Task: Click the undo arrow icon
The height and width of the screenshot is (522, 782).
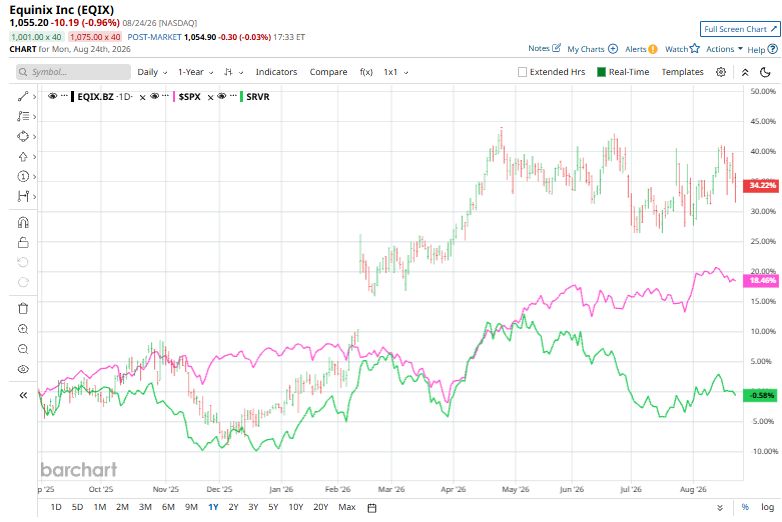Action: coord(23,262)
